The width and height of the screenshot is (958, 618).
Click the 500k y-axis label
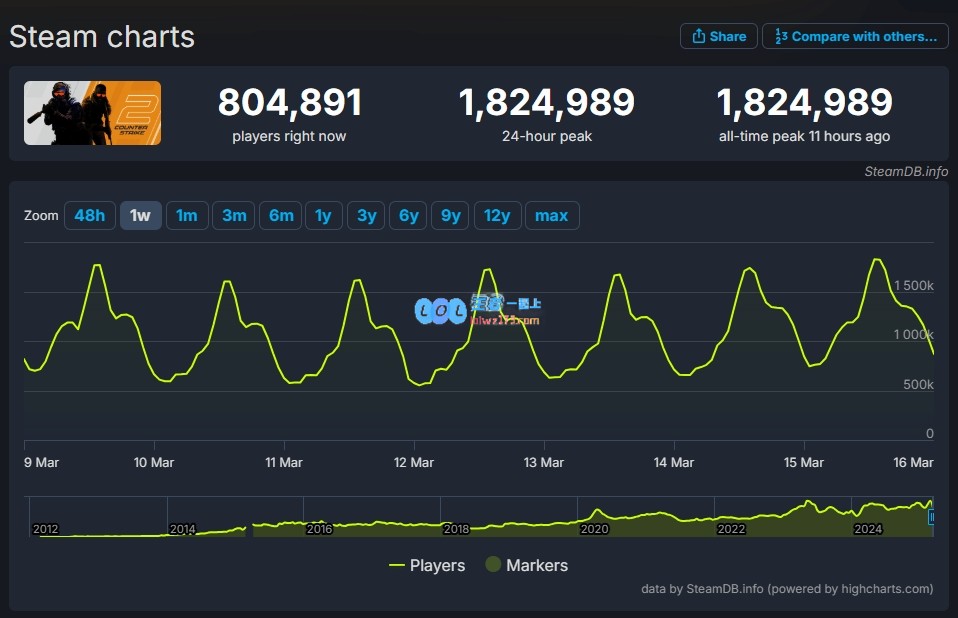pyautogui.click(x=918, y=385)
